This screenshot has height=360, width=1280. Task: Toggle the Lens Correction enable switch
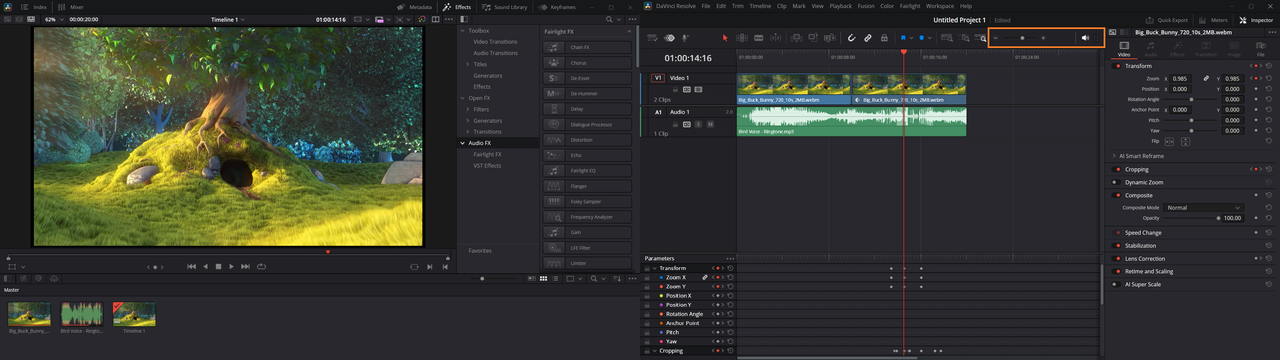tap(1116, 259)
